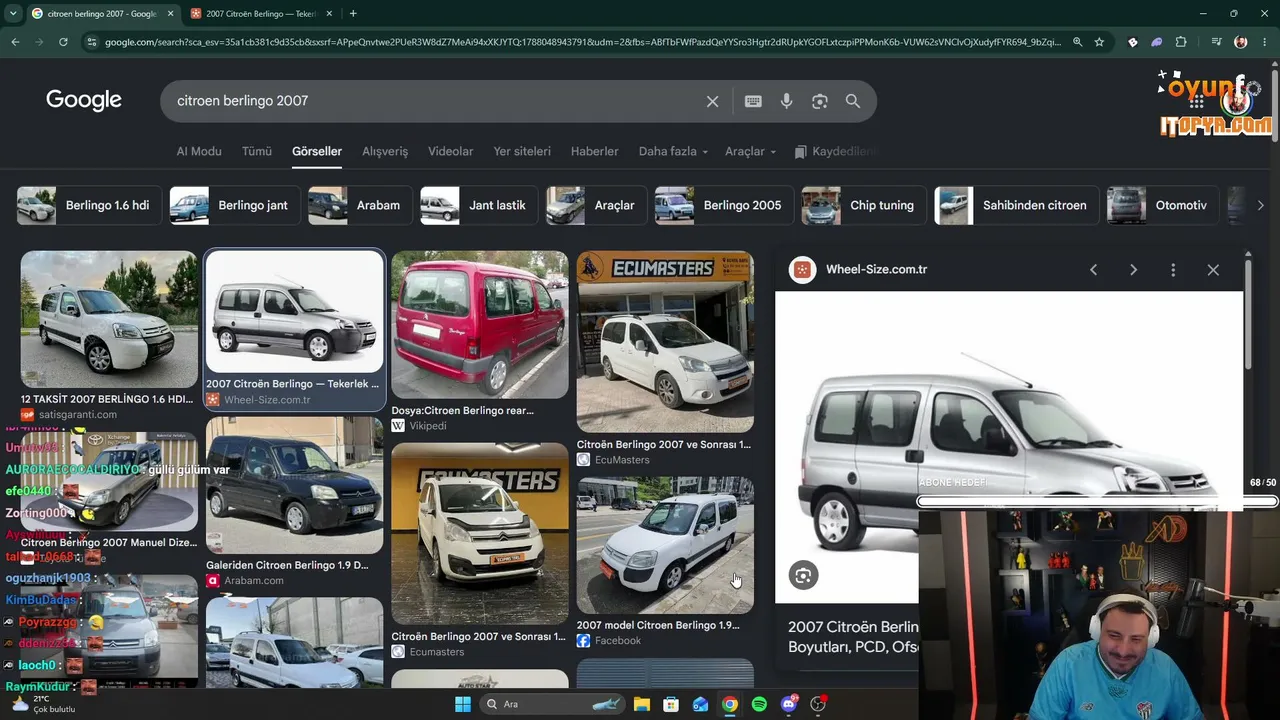The height and width of the screenshot is (720, 1280).
Task: Expand the 'Araçlar' dropdown
Action: click(750, 151)
